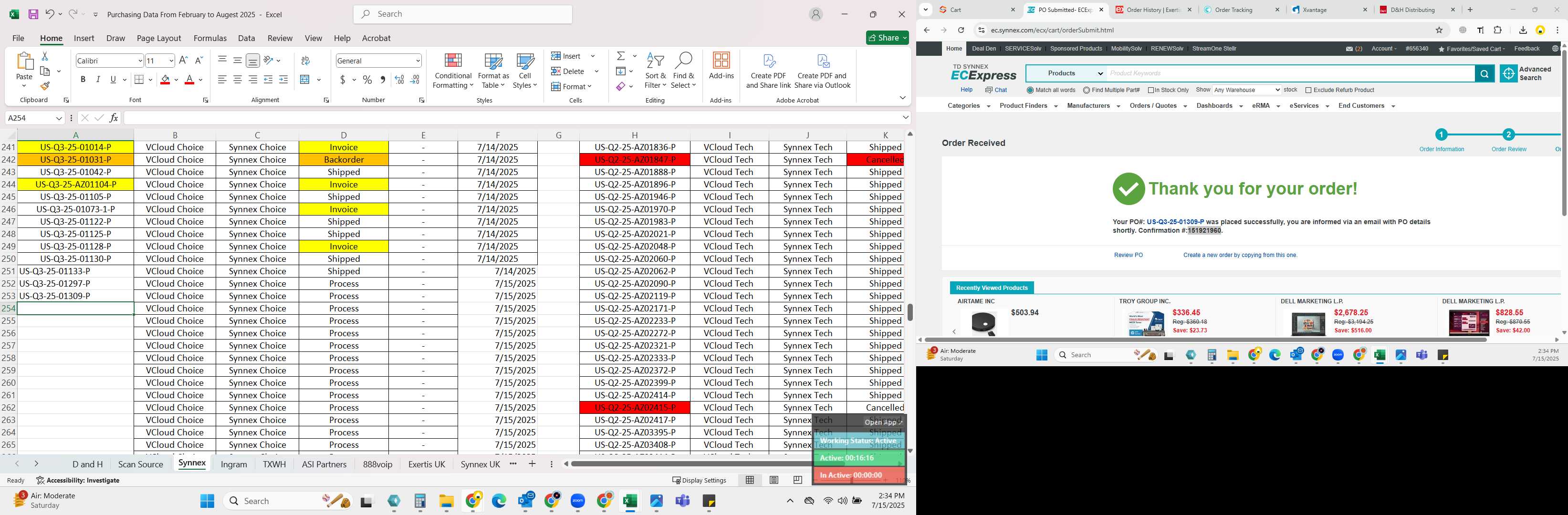
Task: Click the Decrease Font Size icon
Action: click(199, 60)
